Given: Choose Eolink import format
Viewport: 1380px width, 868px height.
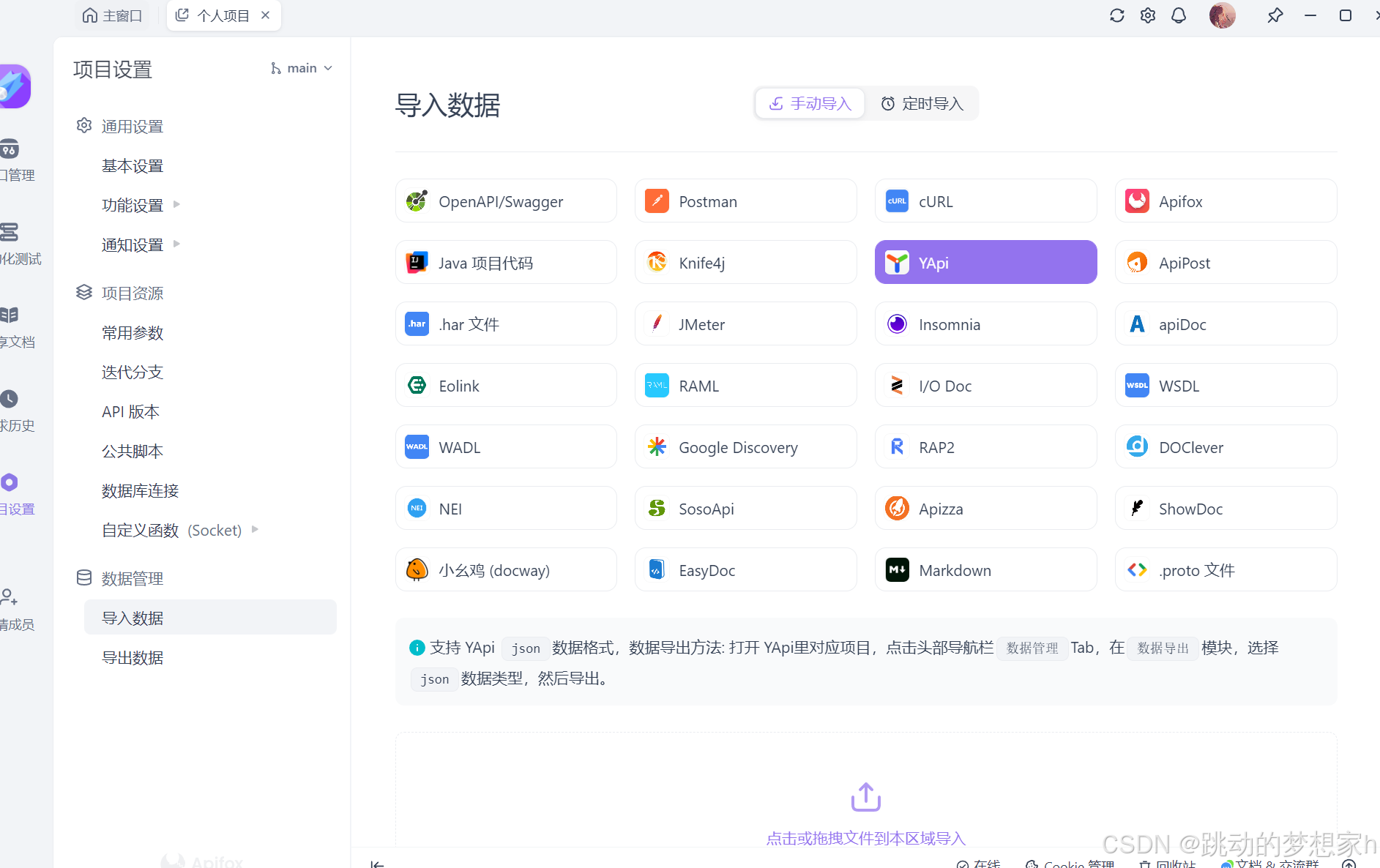Looking at the screenshot, I should (x=506, y=386).
